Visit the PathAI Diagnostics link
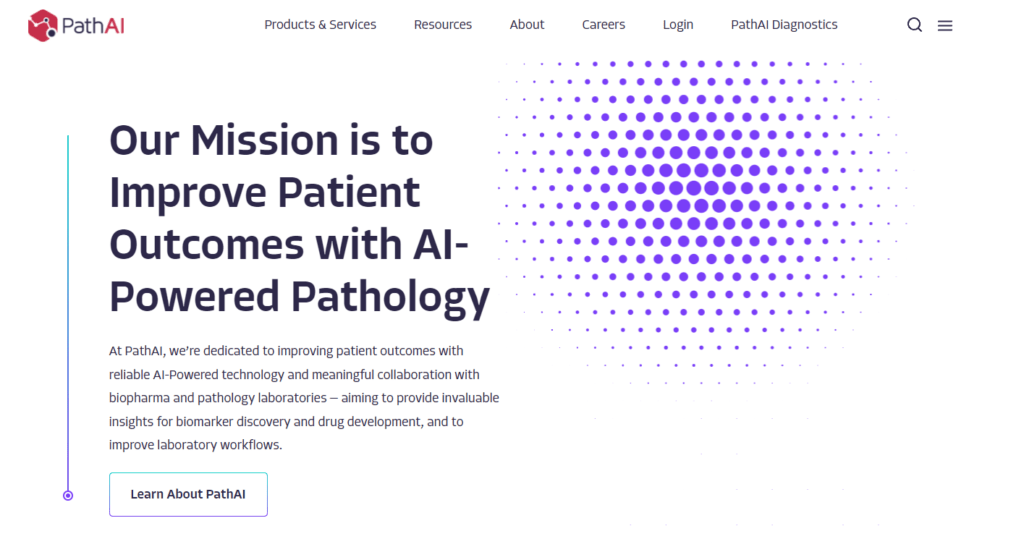The height and width of the screenshot is (560, 1024). (x=784, y=25)
